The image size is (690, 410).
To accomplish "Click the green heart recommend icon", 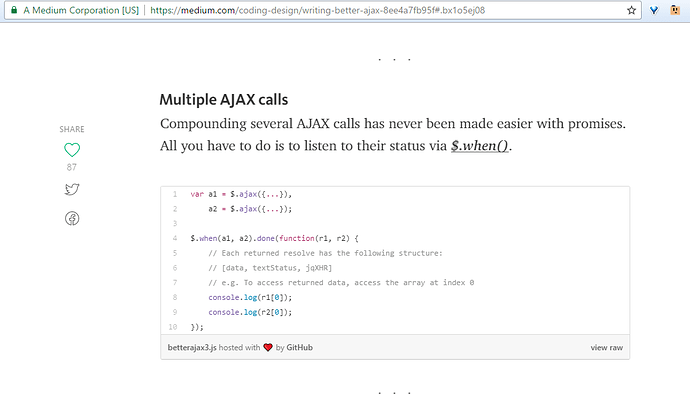I will tap(72, 150).
